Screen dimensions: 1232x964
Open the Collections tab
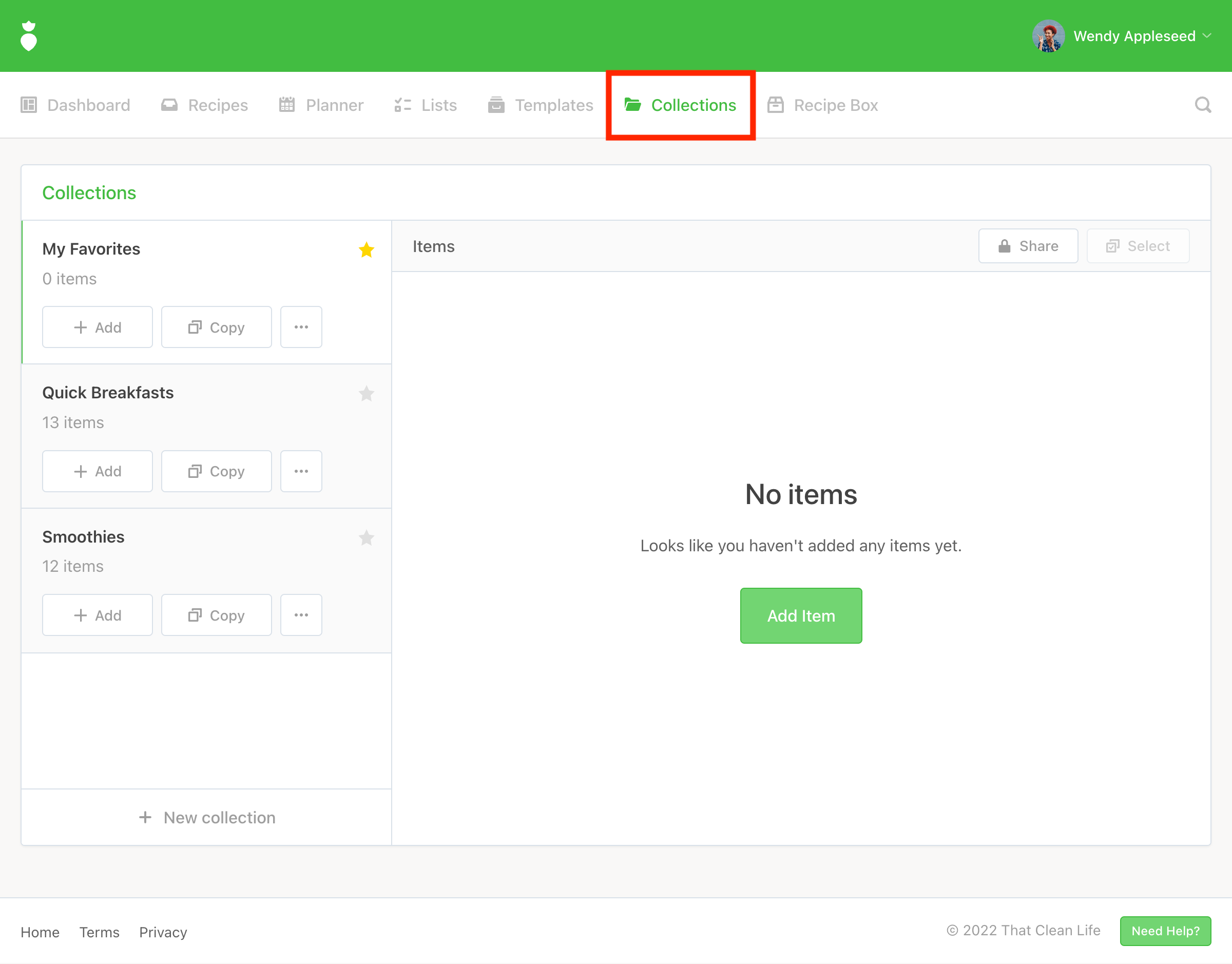(681, 105)
